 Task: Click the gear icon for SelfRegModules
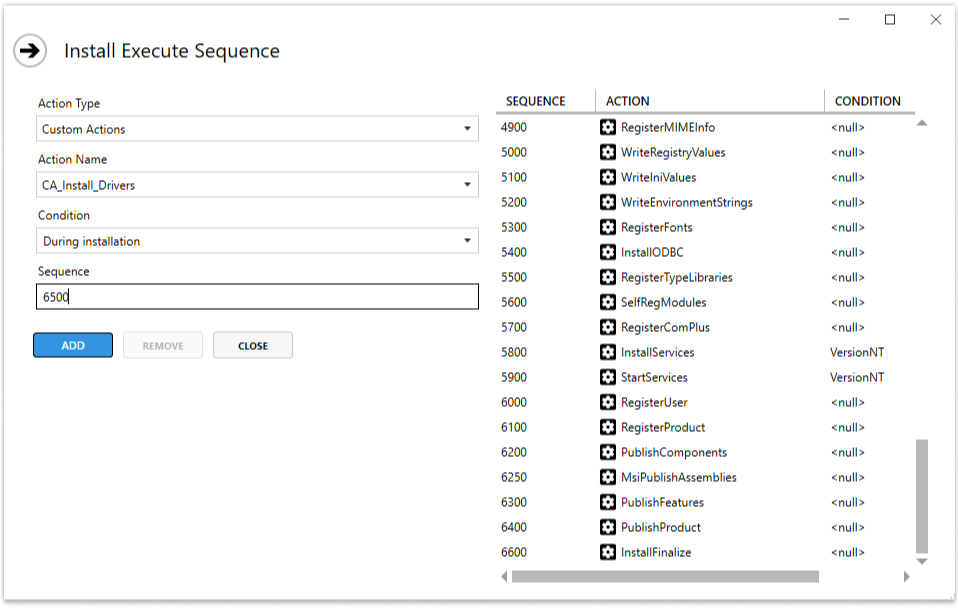(607, 302)
